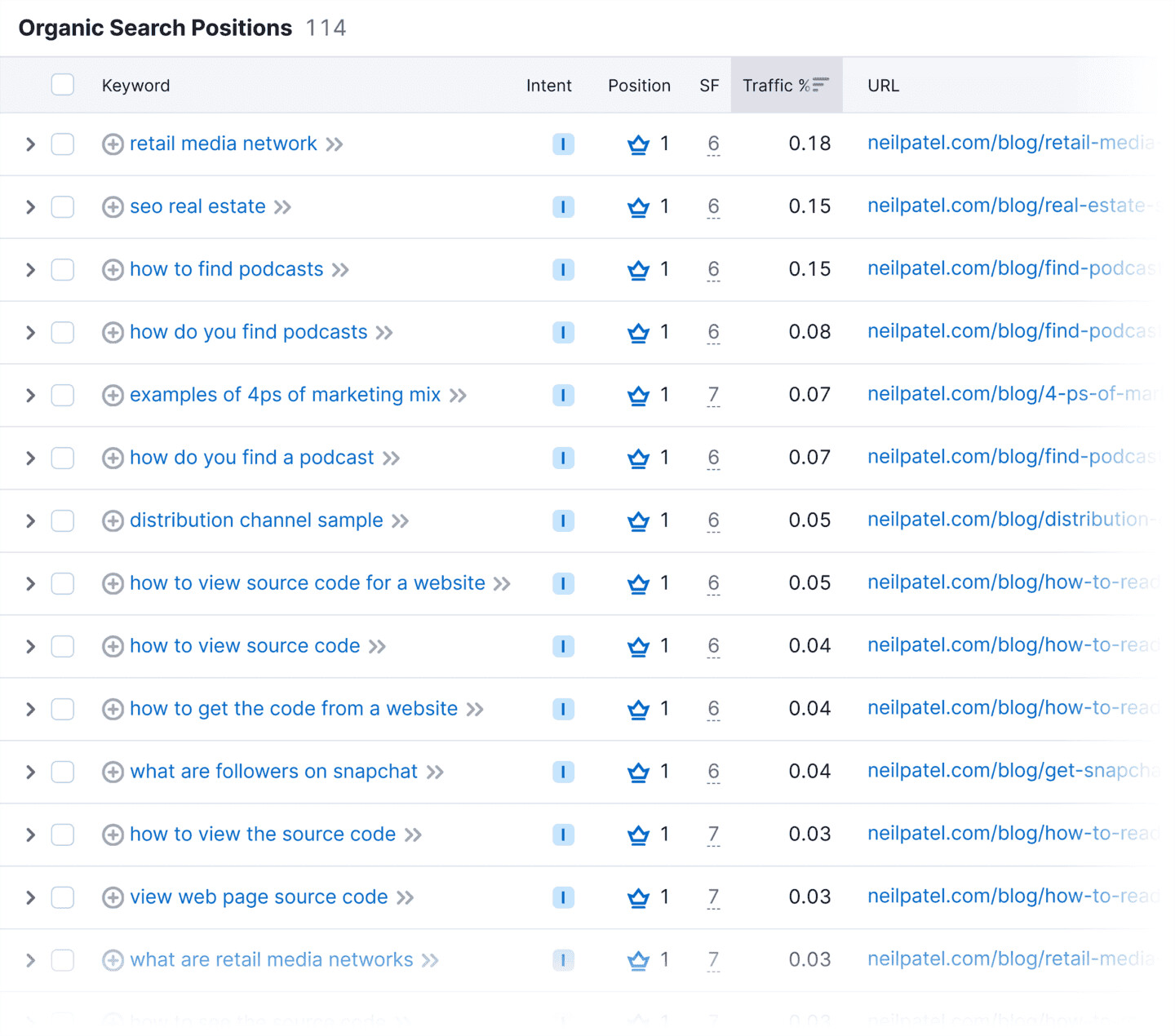Click SF value 6 in 'retail media network' row

(x=713, y=144)
